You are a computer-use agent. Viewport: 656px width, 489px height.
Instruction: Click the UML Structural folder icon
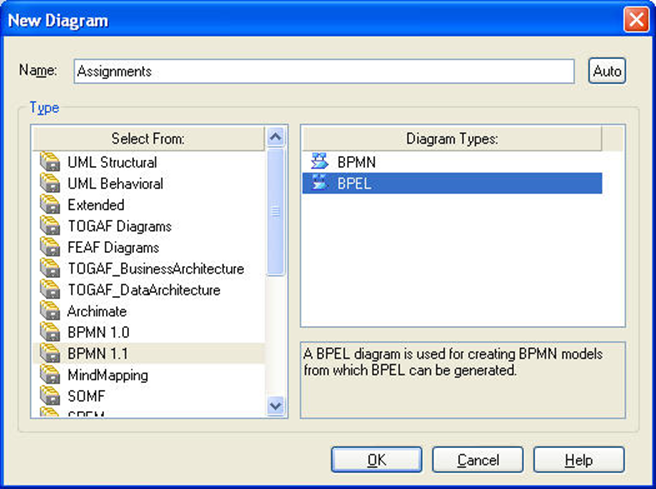tap(50, 162)
